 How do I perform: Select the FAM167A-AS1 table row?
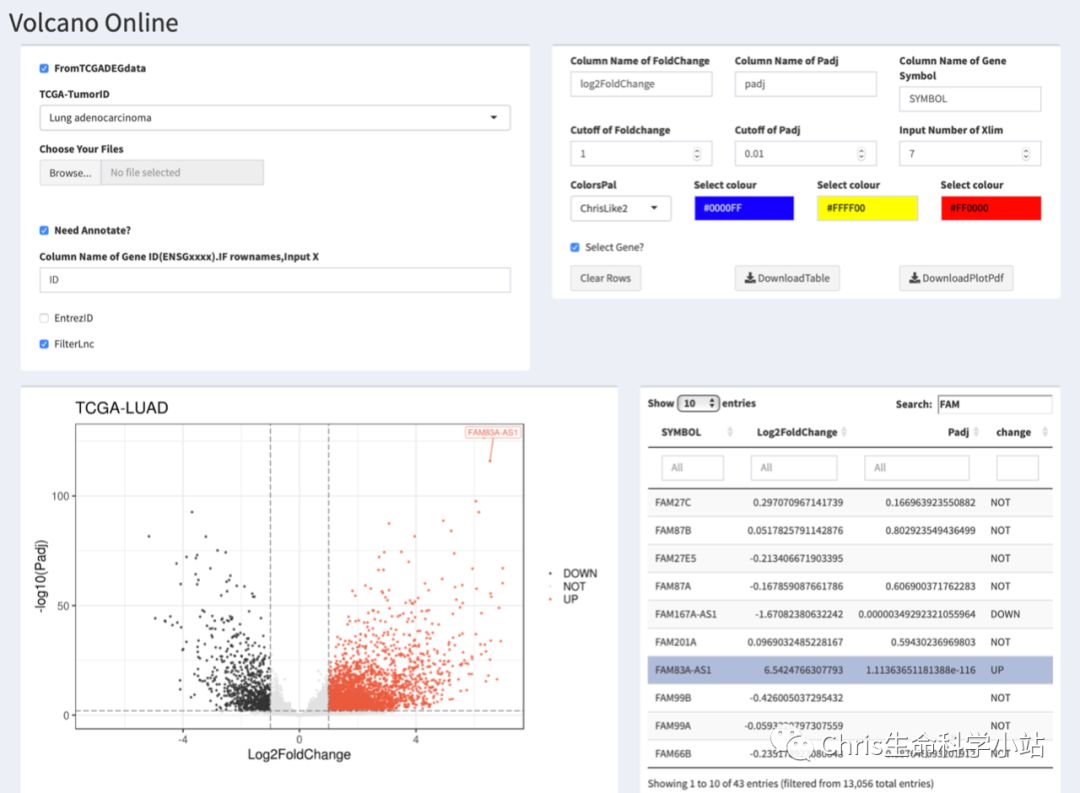pos(850,614)
